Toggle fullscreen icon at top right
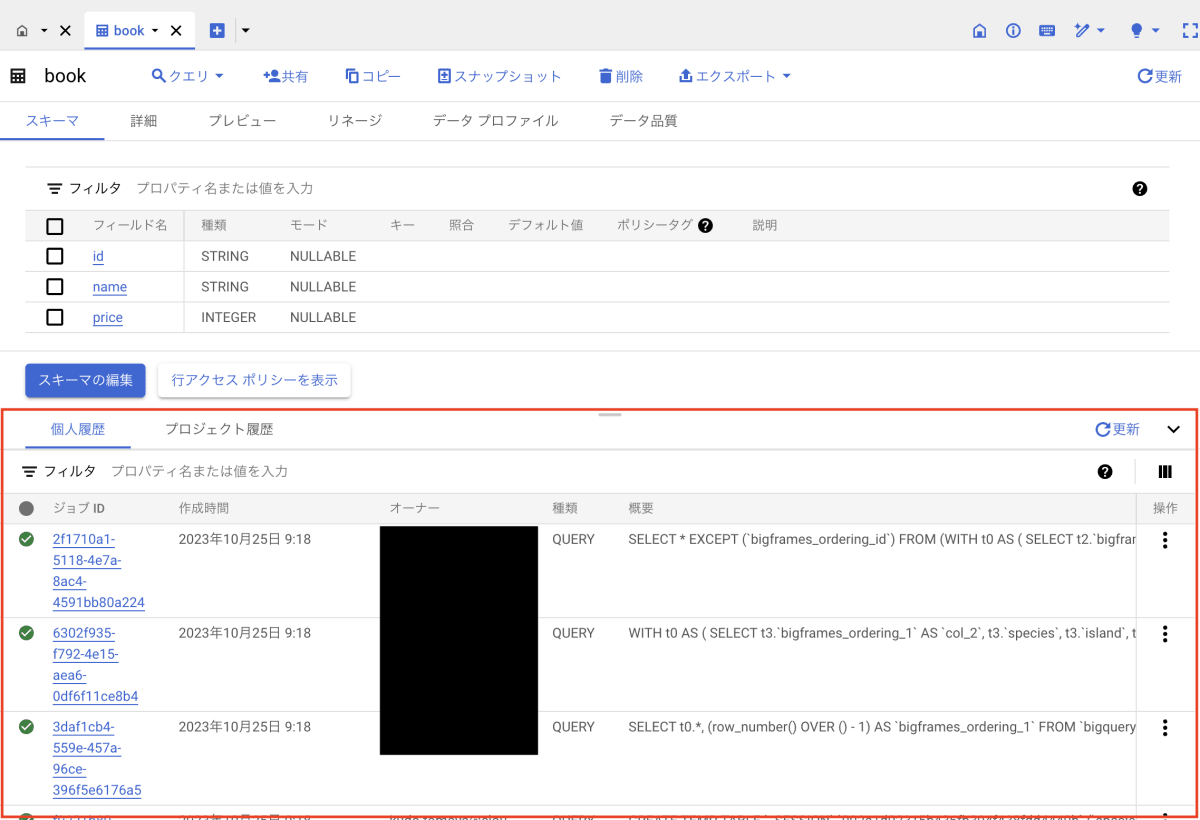The height and width of the screenshot is (820, 1200). pyautogui.click(x=1190, y=31)
